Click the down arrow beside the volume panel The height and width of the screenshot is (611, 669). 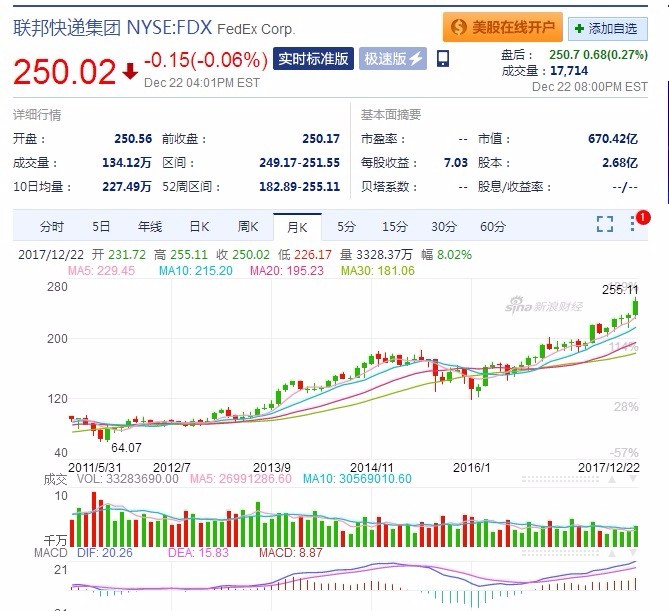[x=633, y=479]
